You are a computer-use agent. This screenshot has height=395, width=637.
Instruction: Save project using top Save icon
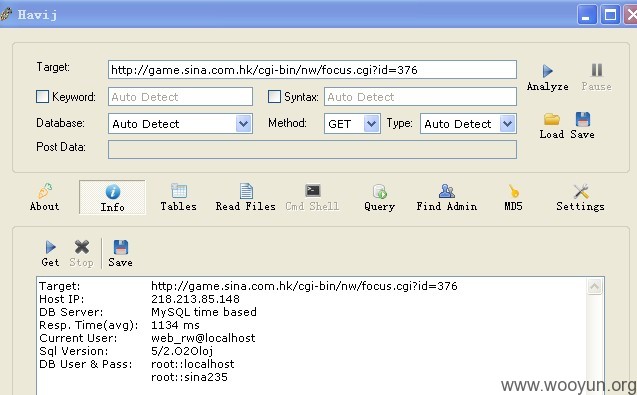(x=583, y=126)
